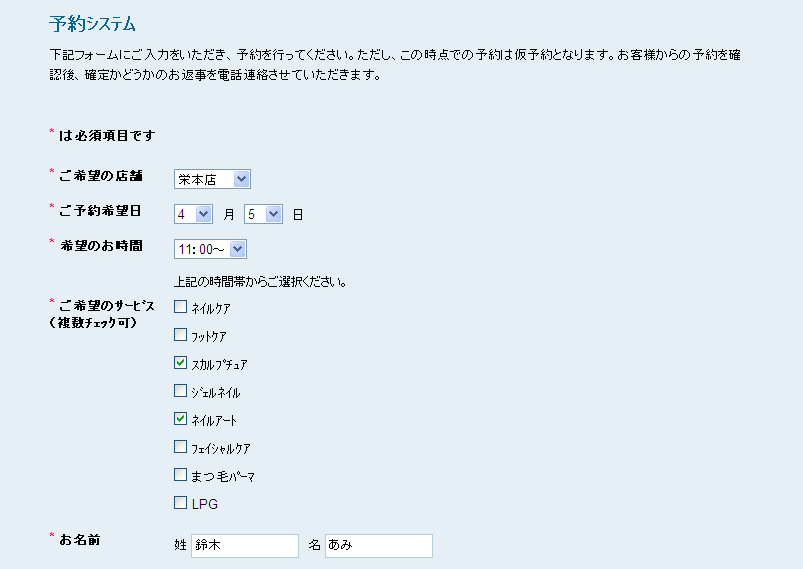
Task: Click the まつ毛パーマ label text
Action: pyautogui.click(x=223, y=477)
